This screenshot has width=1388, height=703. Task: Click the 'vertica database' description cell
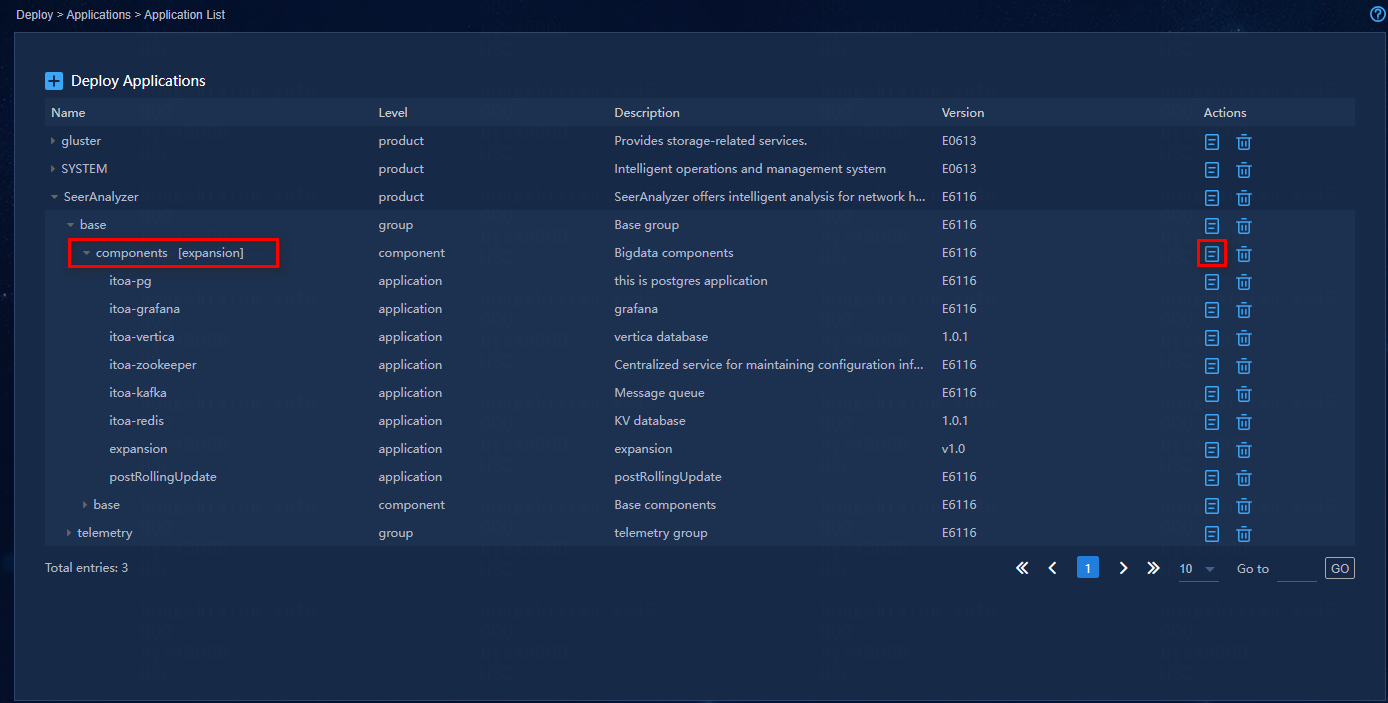661,337
